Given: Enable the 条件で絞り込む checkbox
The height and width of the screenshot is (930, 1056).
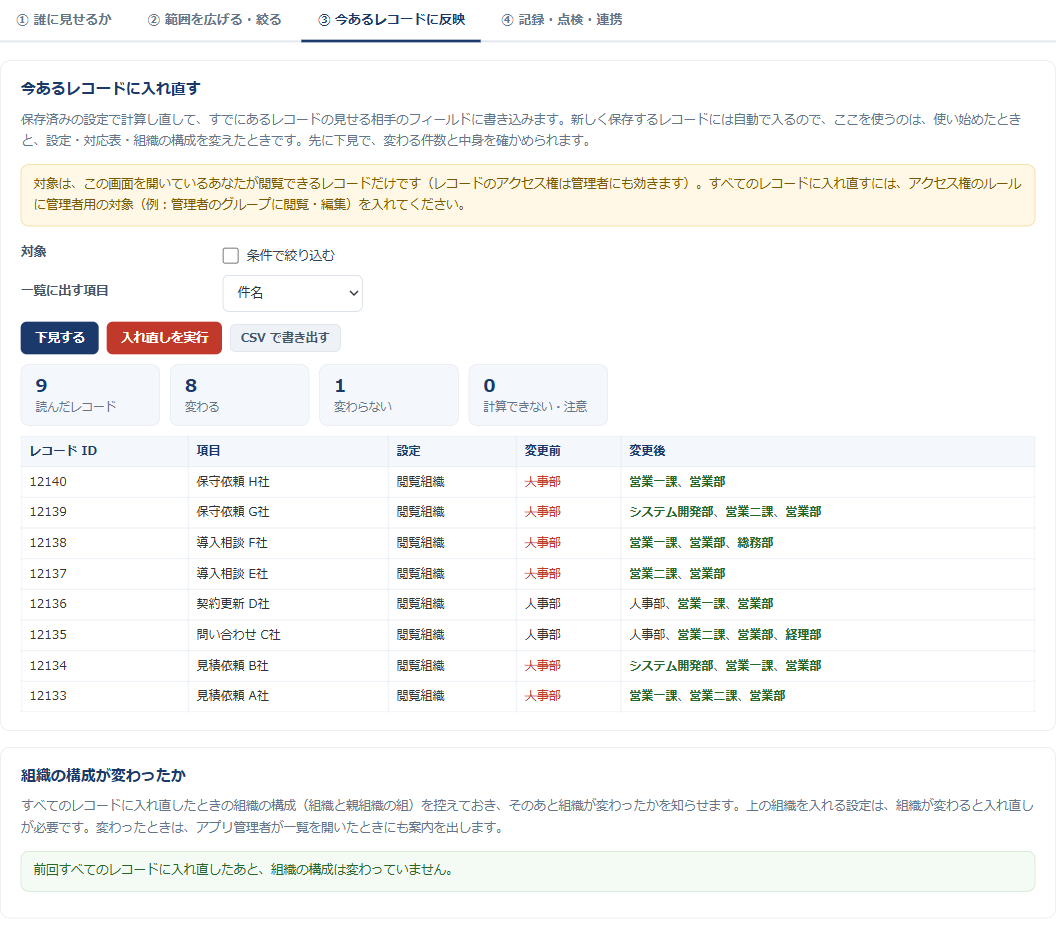Looking at the screenshot, I should click(231, 255).
